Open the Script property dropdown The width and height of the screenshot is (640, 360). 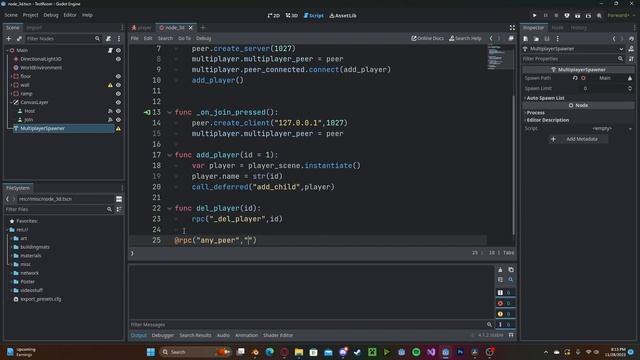click(631, 129)
